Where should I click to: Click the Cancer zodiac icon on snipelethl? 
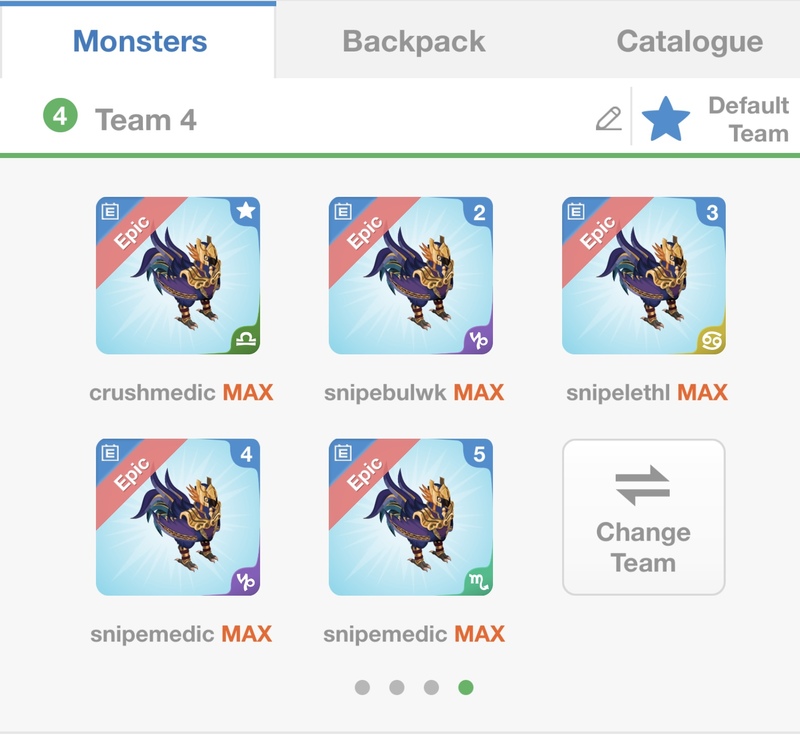pyautogui.click(x=711, y=340)
